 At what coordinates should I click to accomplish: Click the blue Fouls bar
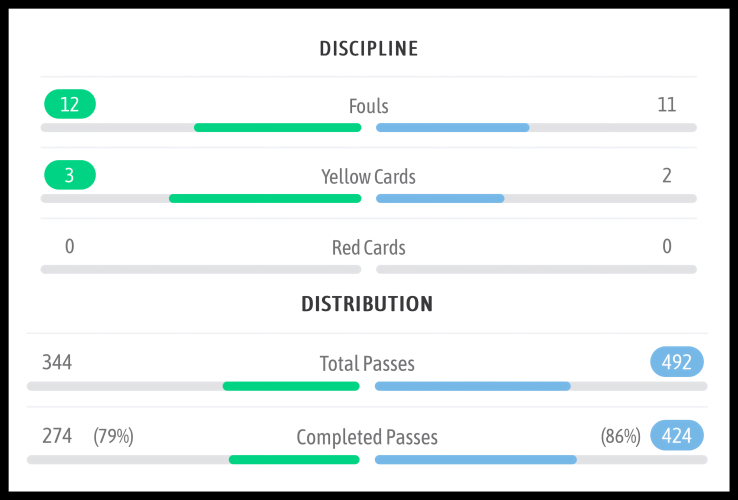click(x=452, y=128)
